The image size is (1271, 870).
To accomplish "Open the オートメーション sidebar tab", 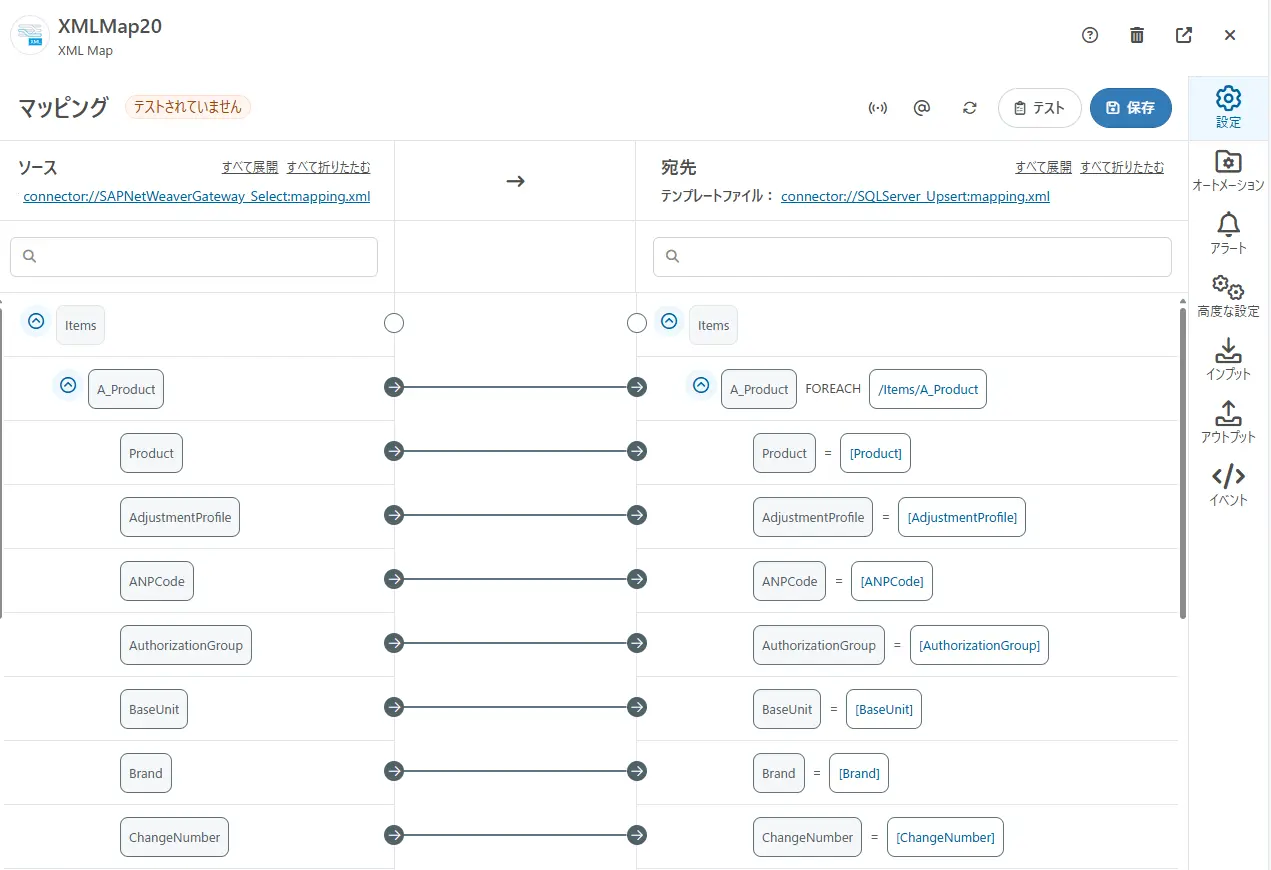I will pos(1228,170).
